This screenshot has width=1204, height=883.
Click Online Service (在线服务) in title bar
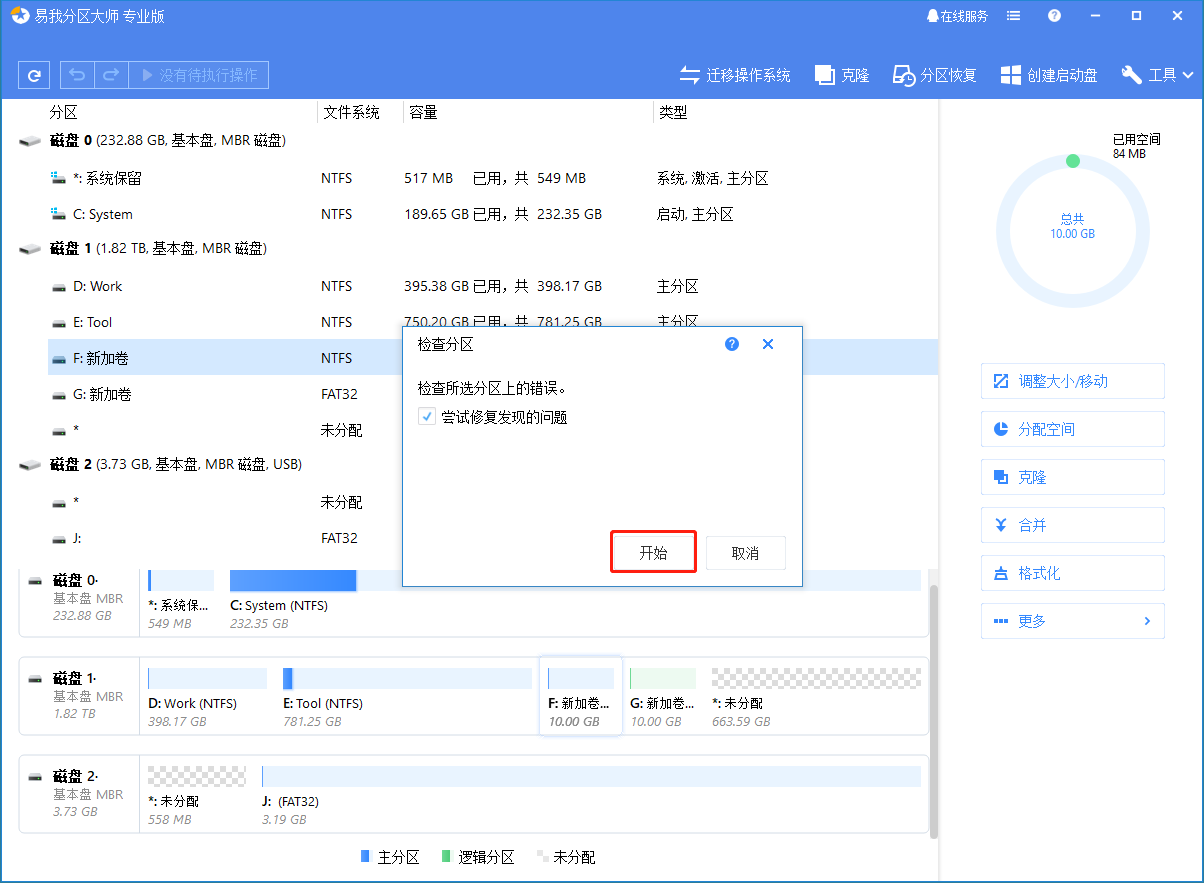(957, 16)
